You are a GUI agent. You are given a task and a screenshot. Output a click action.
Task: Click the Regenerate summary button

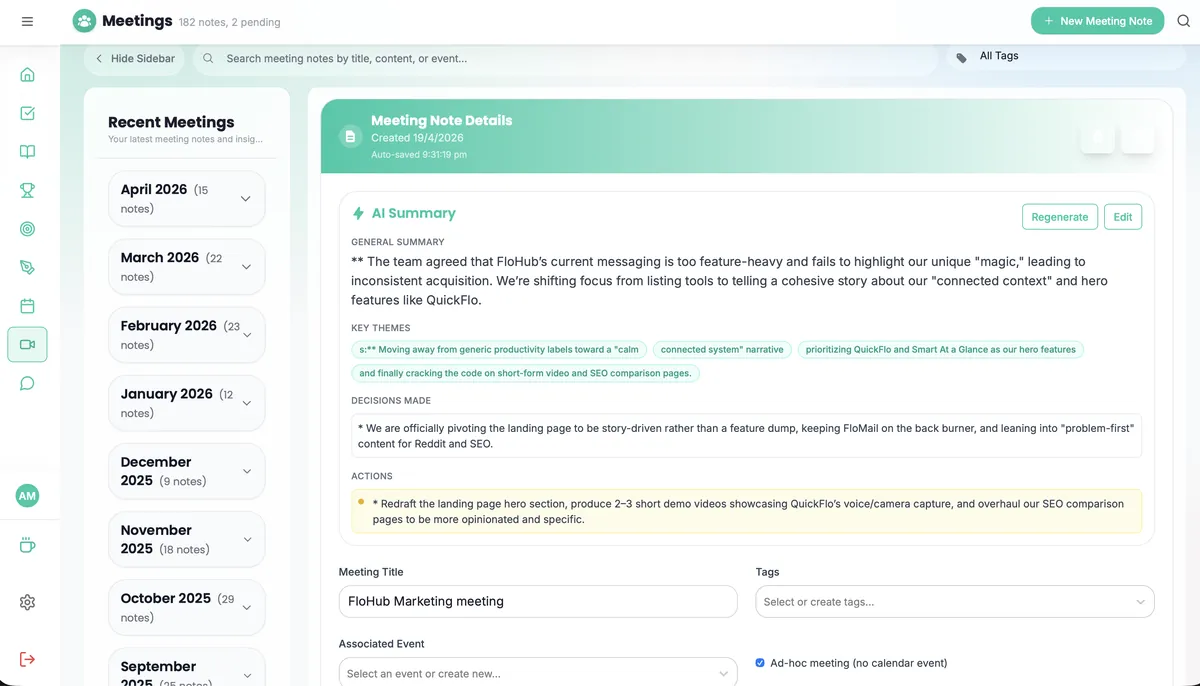pyautogui.click(x=1060, y=217)
